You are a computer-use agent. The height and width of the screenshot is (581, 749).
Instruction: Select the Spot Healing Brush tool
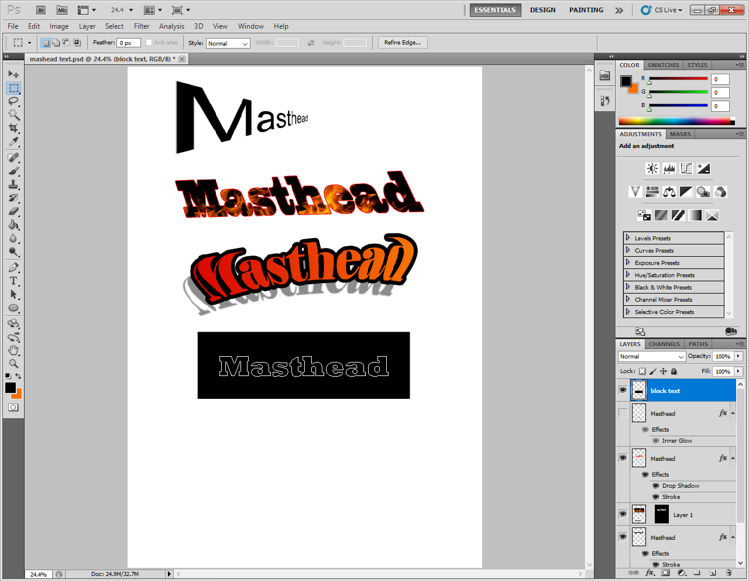(x=13, y=158)
